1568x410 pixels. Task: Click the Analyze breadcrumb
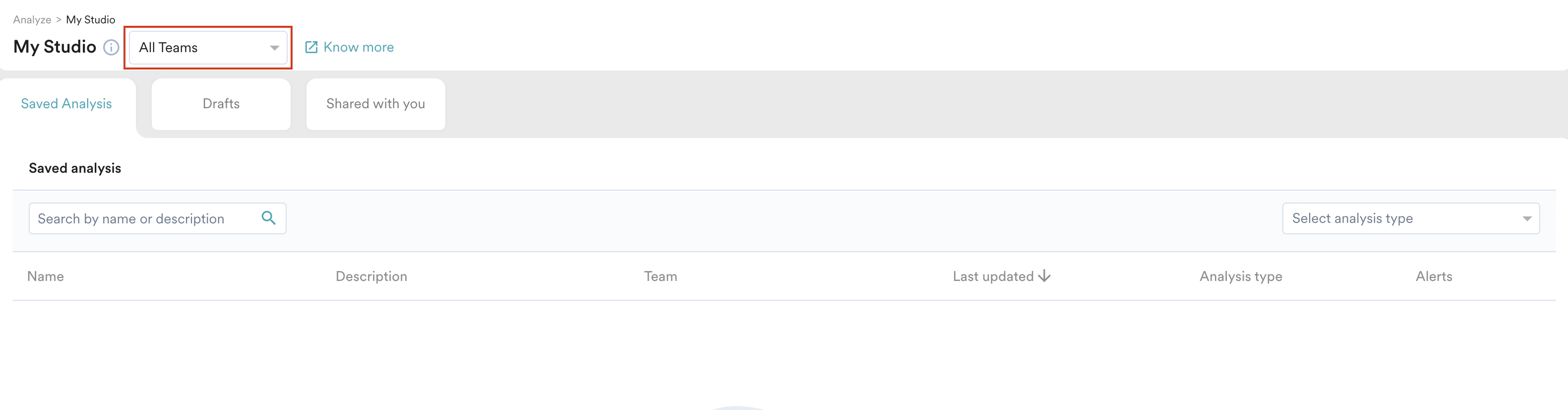[32, 19]
